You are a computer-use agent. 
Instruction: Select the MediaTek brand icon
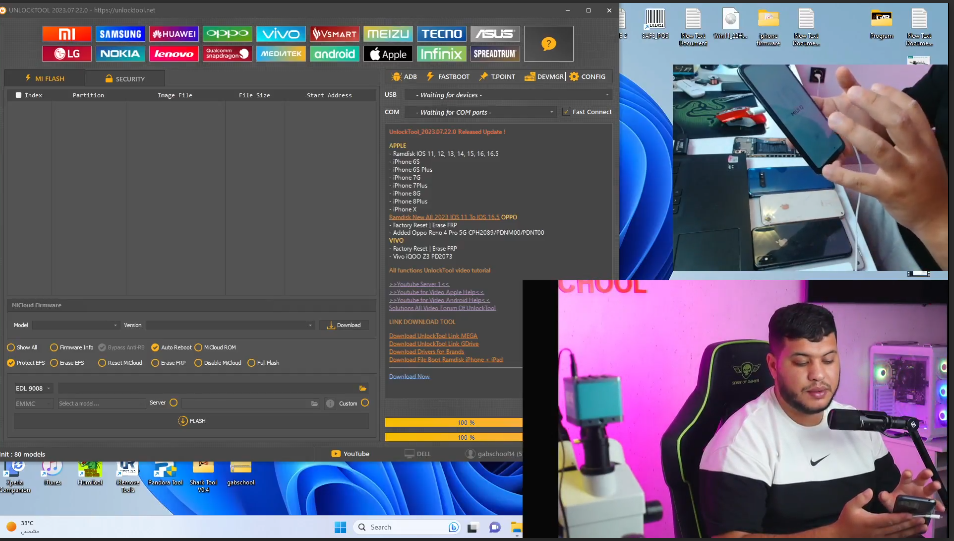point(281,54)
